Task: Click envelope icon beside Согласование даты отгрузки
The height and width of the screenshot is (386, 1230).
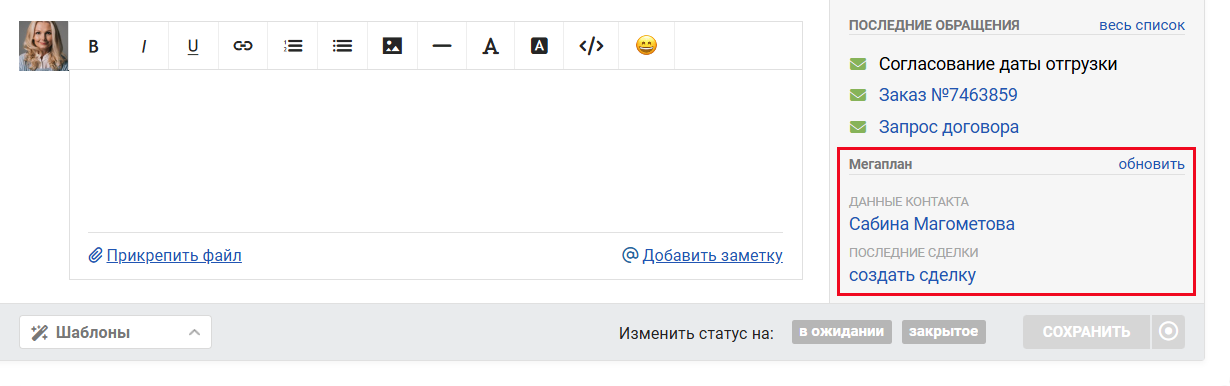Action: click(x=857, y=64)
